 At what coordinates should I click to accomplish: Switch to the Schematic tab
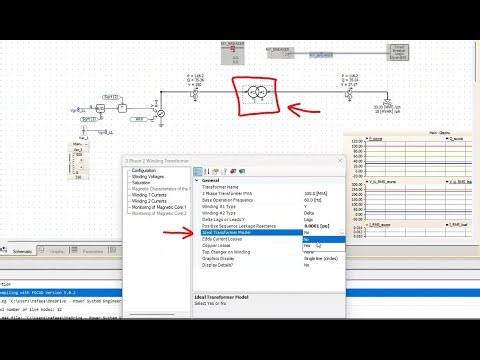(x=22, y=251)
